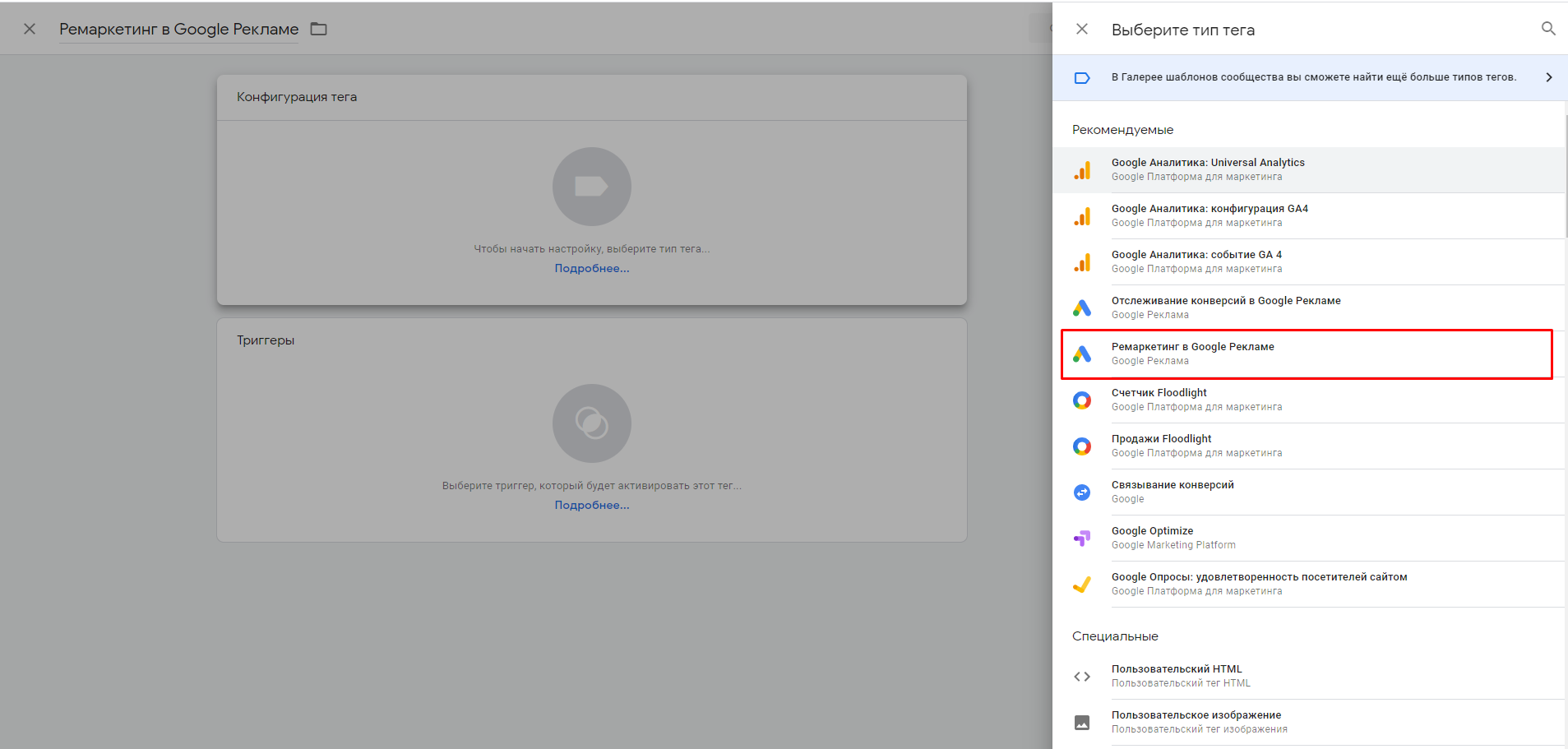Click the blue tag icon in gallery banner
The image size is (1568, 749).
[x=1082, y=78]
